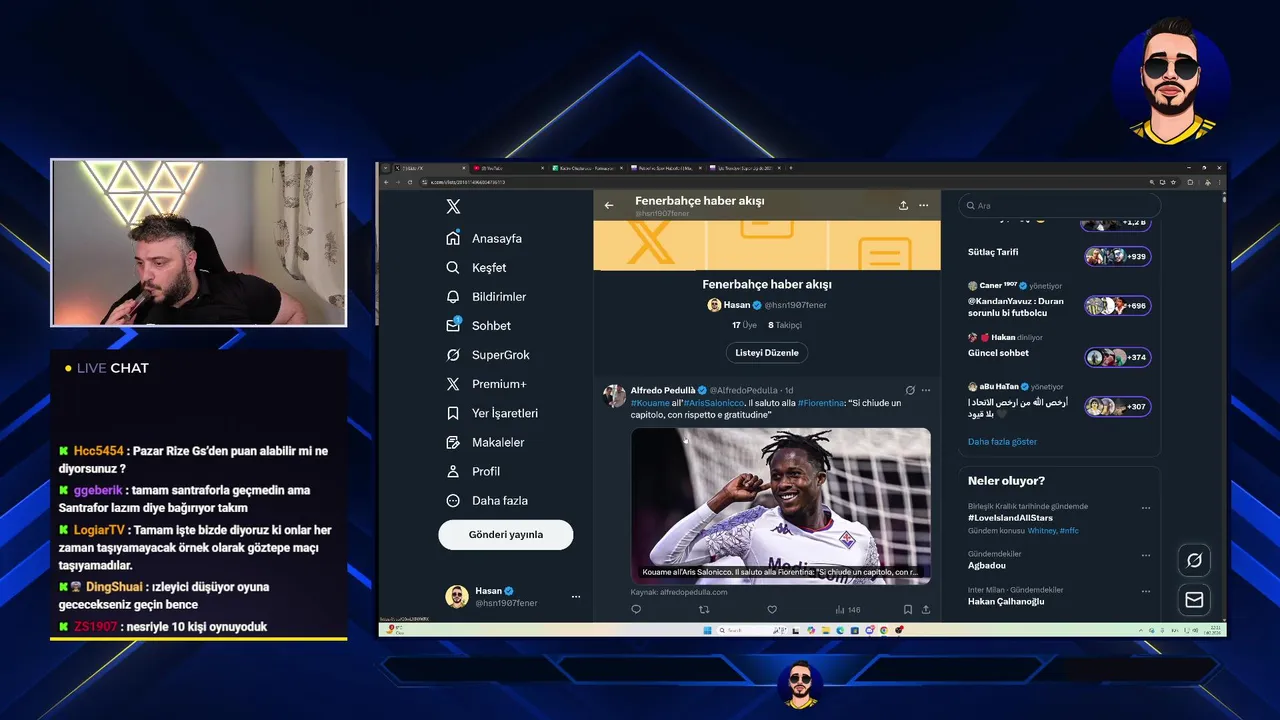Open the Hakan Çalhanoğlu trend
1280x720 pixels.
pyautogui.click(x=1006, y=601)
